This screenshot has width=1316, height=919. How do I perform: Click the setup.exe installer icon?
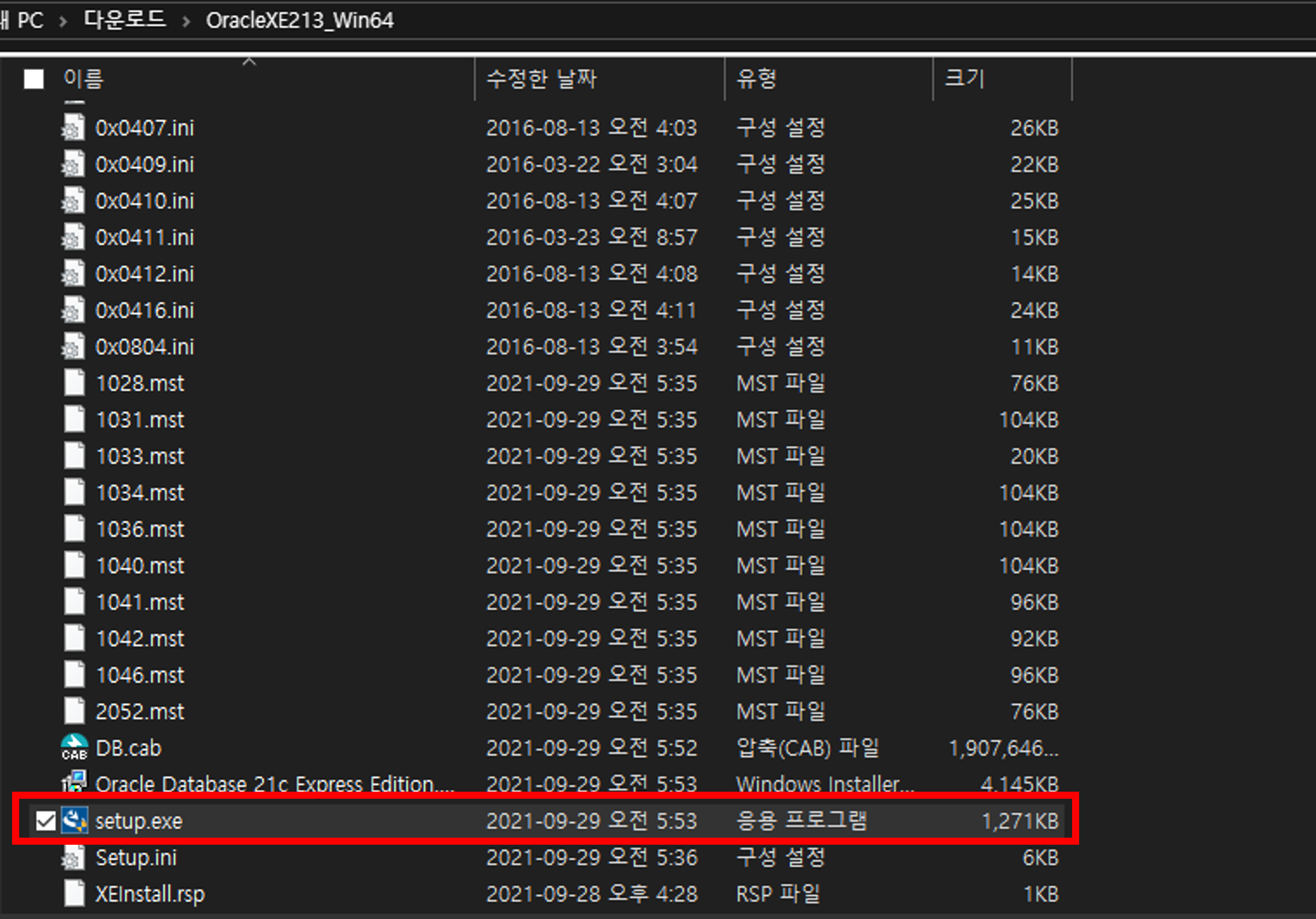click(74, 820)
